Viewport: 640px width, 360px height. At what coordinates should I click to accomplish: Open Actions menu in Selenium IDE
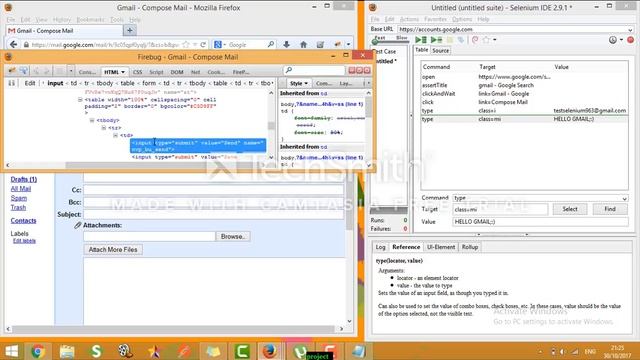click(x=409, y=19)
